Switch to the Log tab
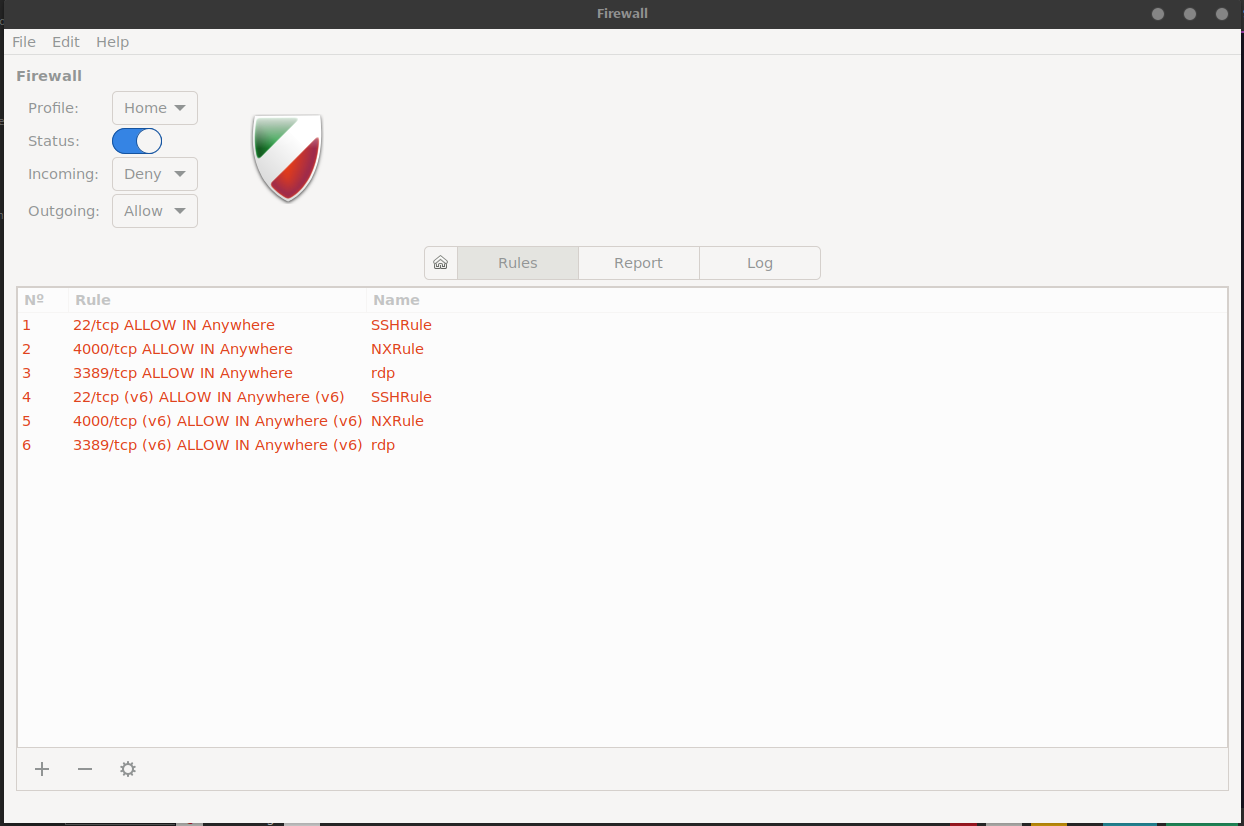The height and width of the screenshot is (826, 1244). [x=760, y=263]
